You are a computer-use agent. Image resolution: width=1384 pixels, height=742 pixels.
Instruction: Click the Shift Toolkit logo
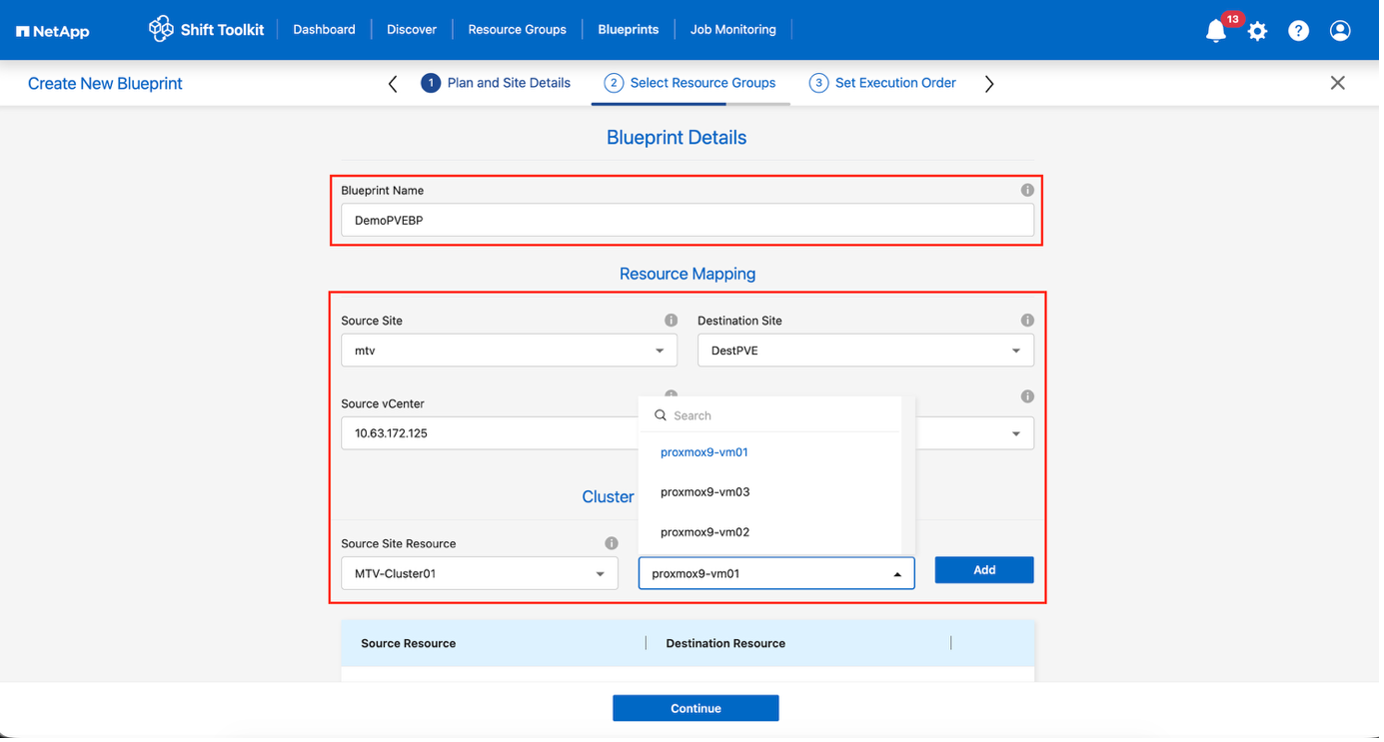(206, 29)
